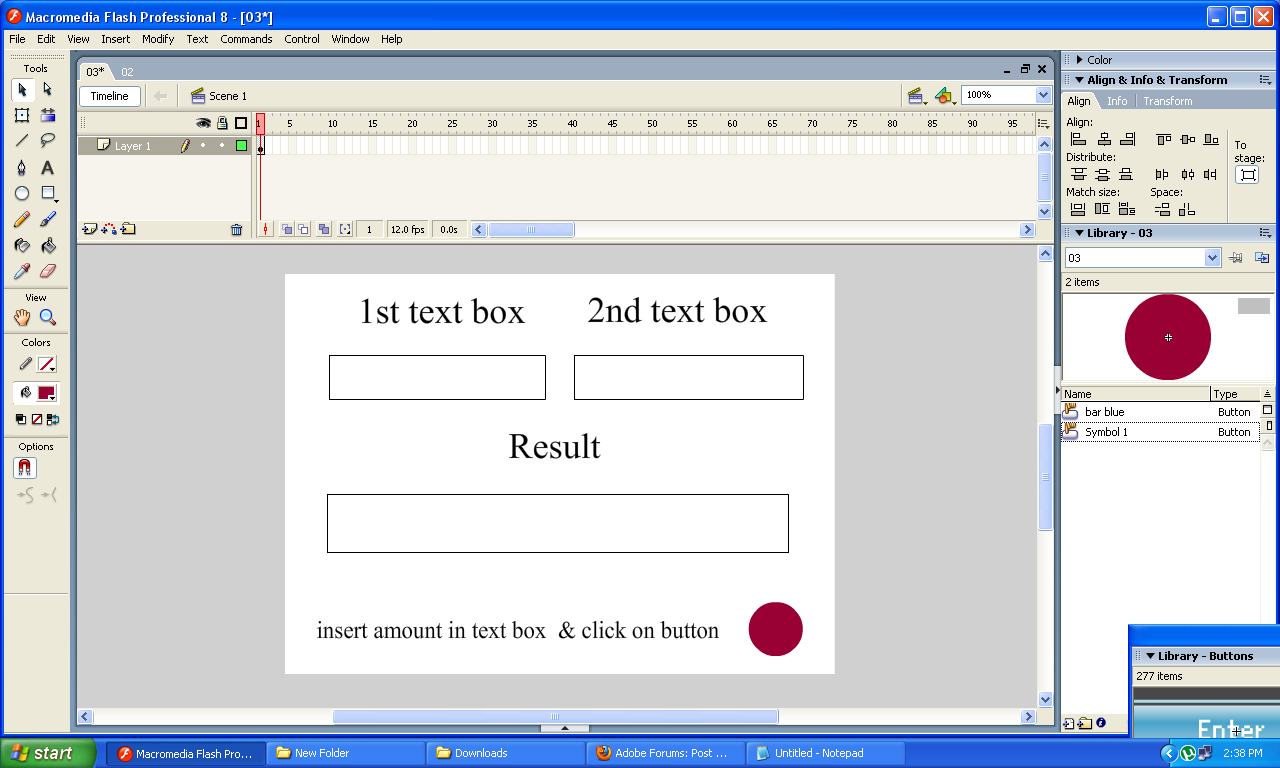Open the Commands menu
Screen dimensions: 1280x768
(246, 39)
